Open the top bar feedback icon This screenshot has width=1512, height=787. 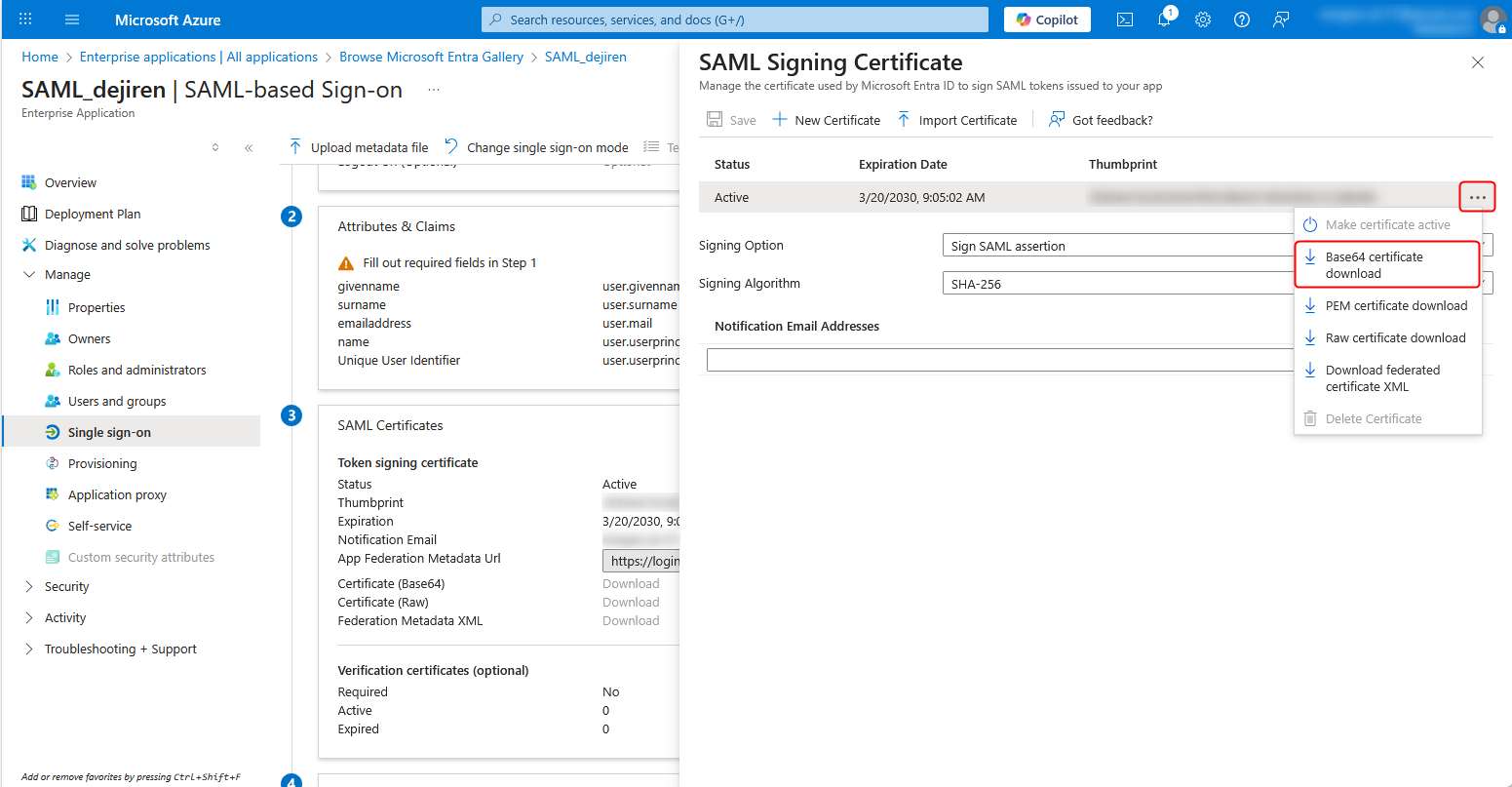pyautogui.click(x=1281, y=20)
